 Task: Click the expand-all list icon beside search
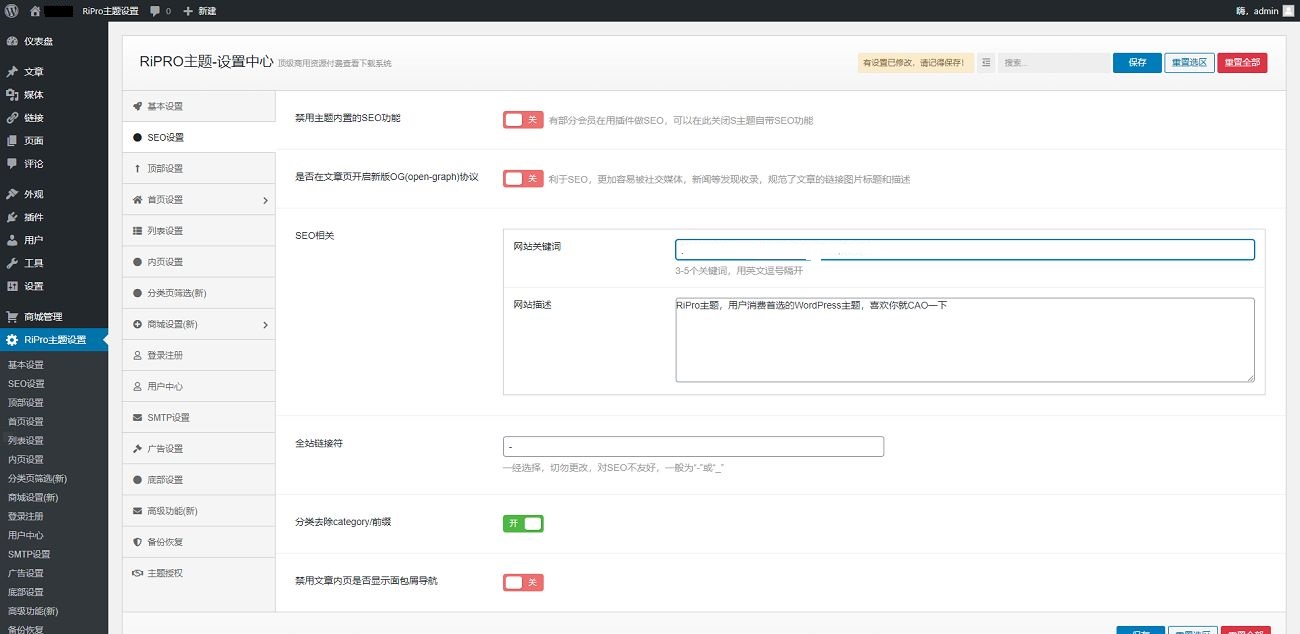point(987,63)
